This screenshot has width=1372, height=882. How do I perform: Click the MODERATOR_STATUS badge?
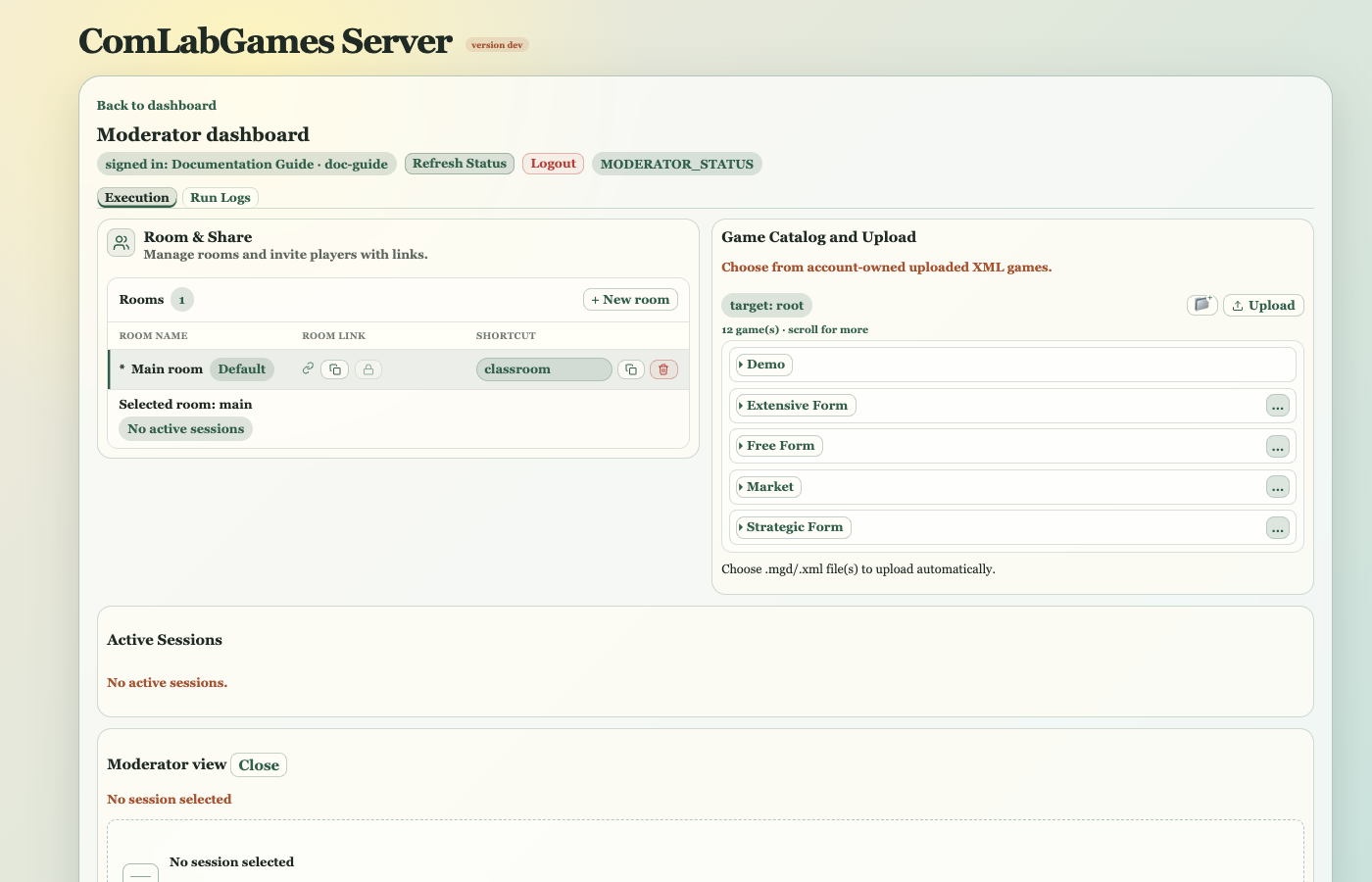coord(677,164)
